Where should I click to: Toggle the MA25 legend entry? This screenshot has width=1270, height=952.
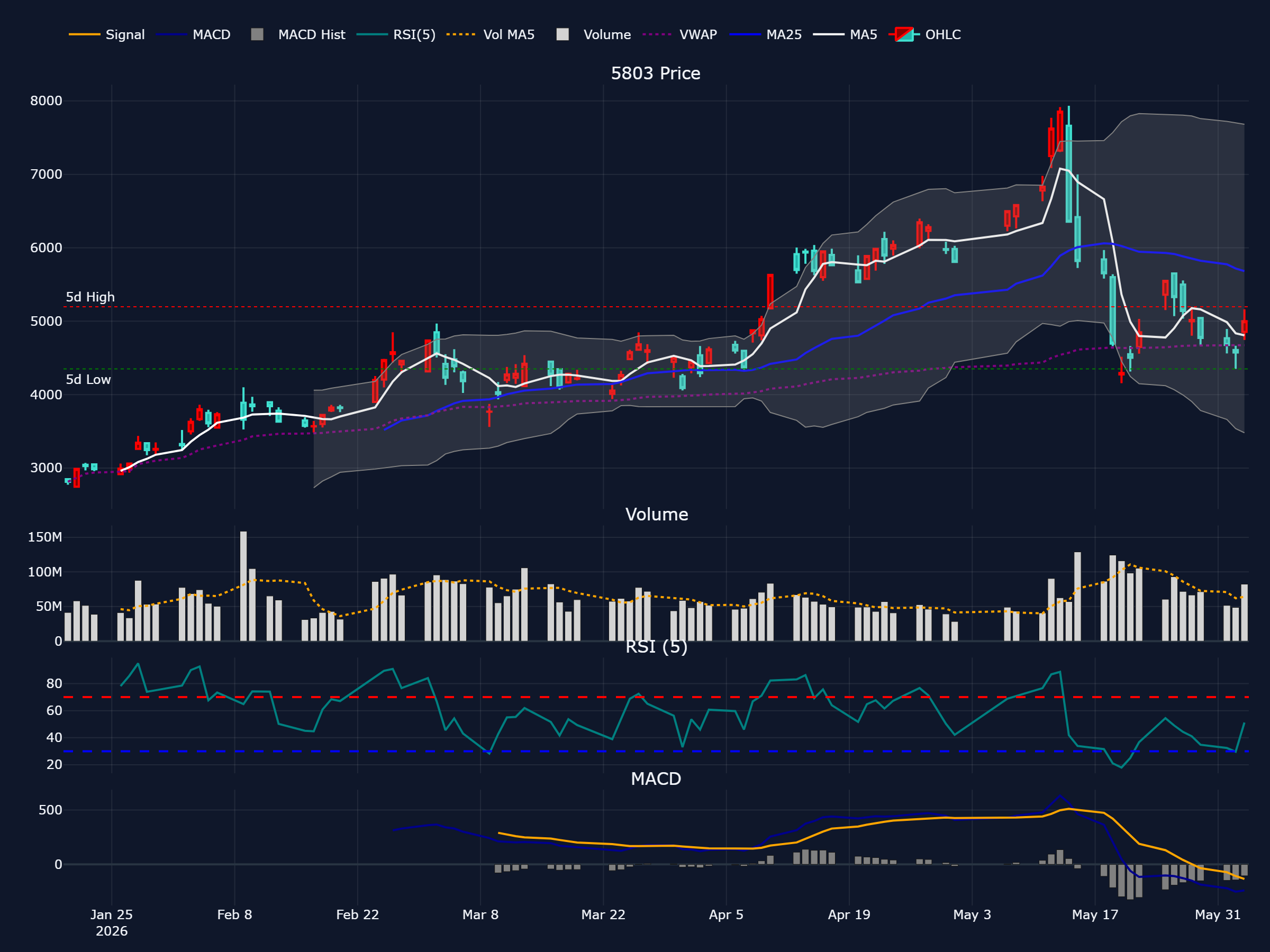click(x=765, y=34)
